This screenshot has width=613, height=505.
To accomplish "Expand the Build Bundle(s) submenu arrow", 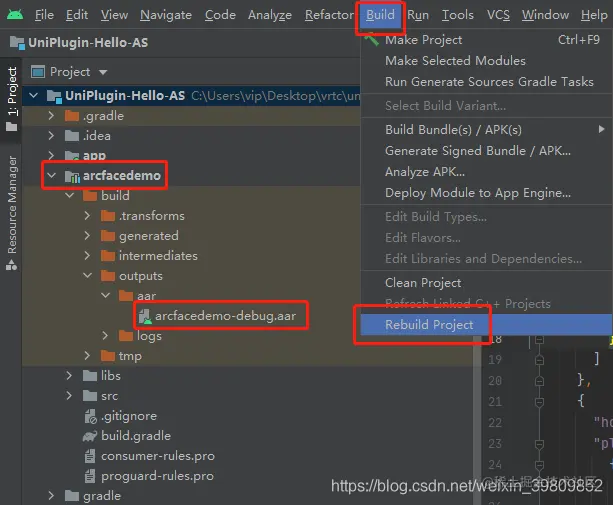I will click(x=601, y=129).
